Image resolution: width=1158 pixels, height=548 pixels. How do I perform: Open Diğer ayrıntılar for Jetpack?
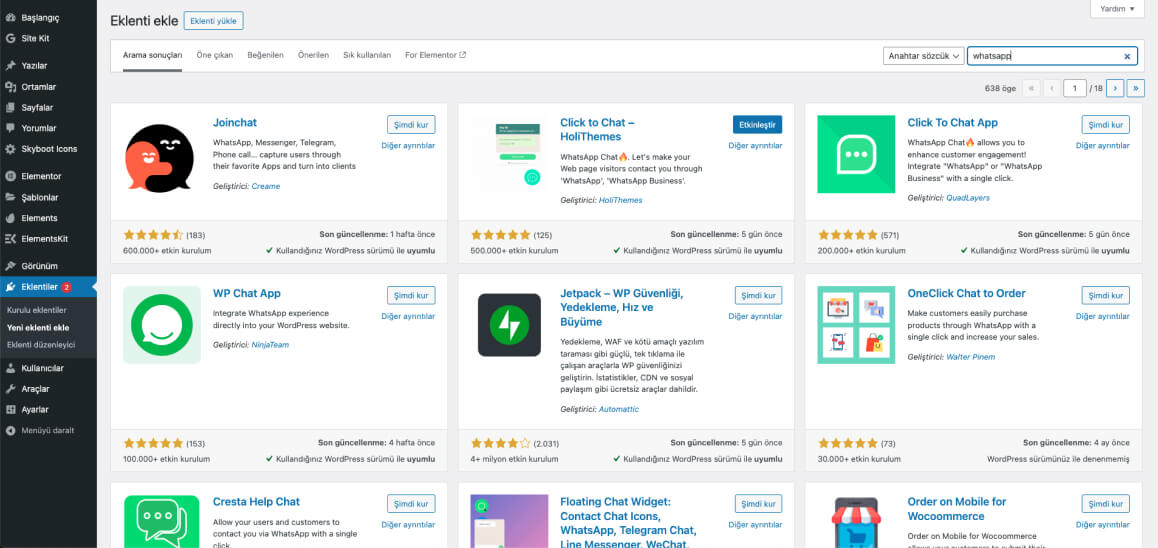pyautogui.click(x=756, y=316)
